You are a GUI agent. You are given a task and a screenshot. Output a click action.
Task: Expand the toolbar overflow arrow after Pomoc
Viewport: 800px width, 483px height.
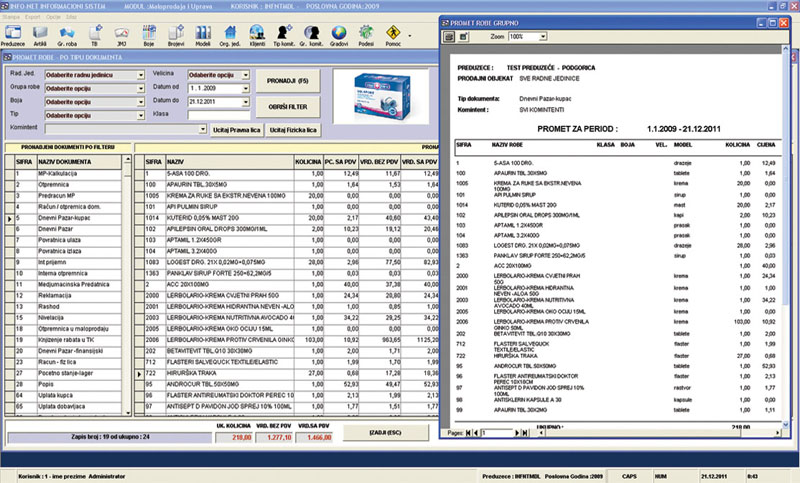410,36
